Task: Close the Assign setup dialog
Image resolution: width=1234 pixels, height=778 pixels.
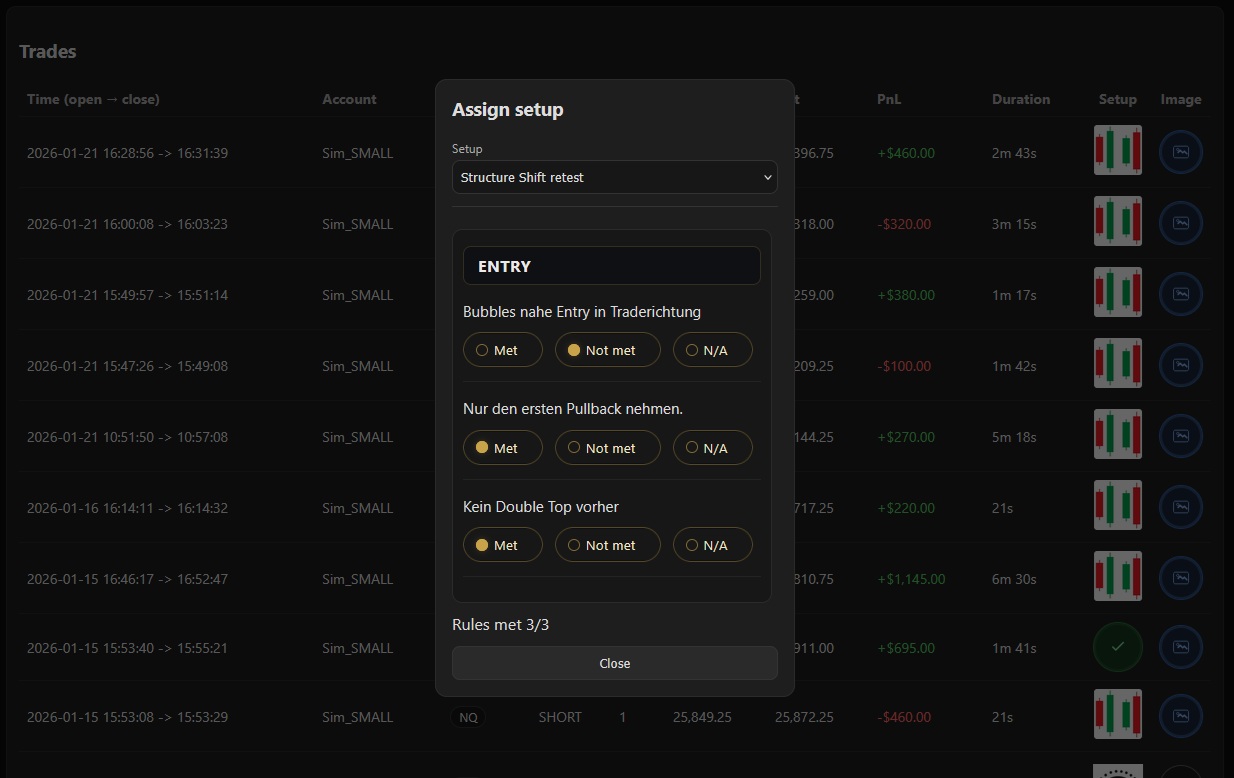Action: (614, 663)
